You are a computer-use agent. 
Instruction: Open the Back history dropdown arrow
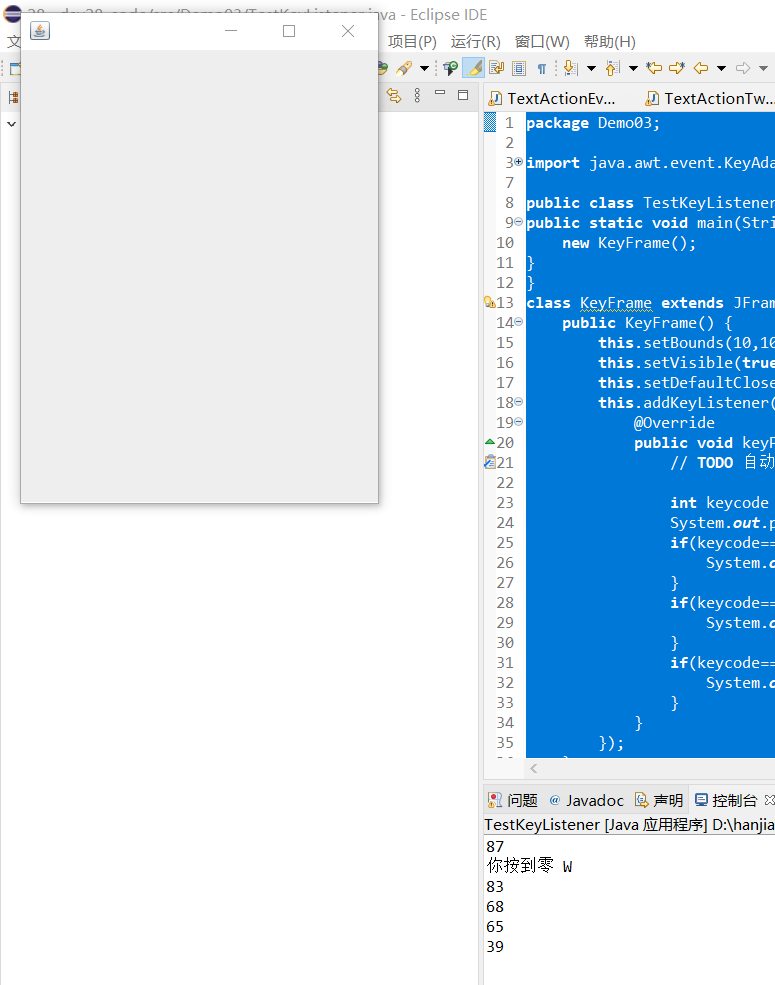point(722,68)
